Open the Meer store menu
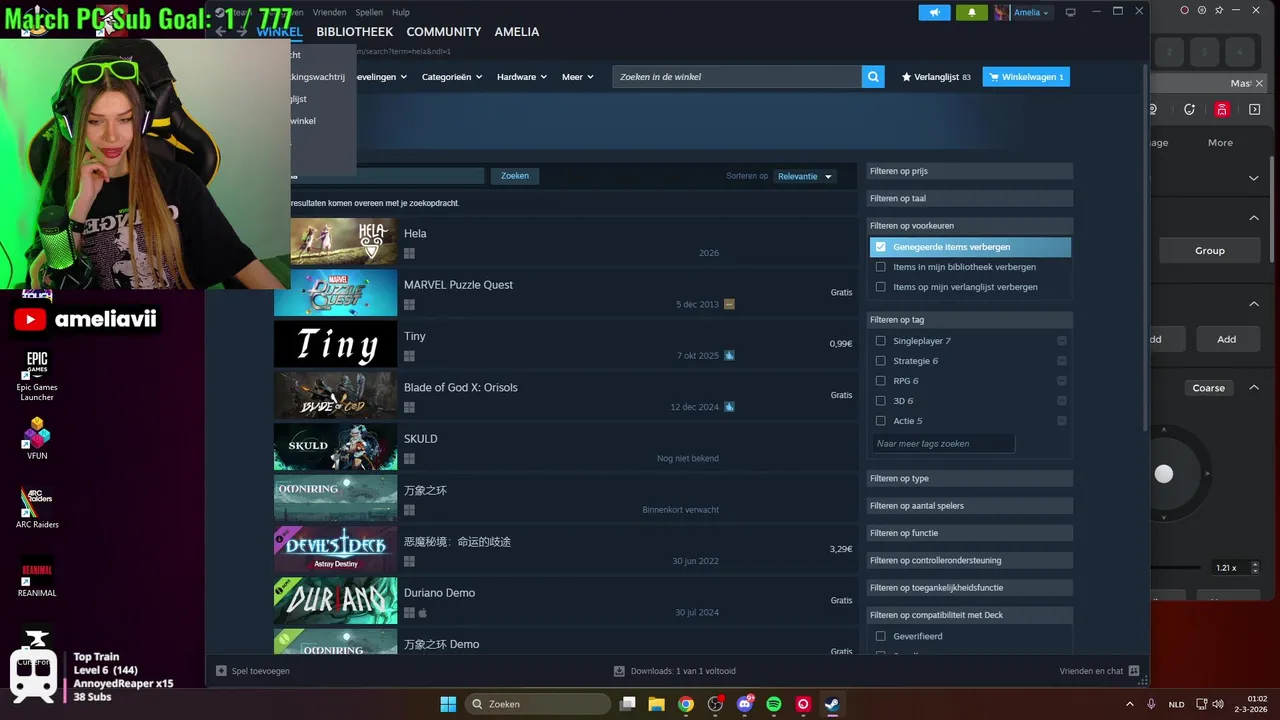The image size is (1280, 720). coord(577,77)
